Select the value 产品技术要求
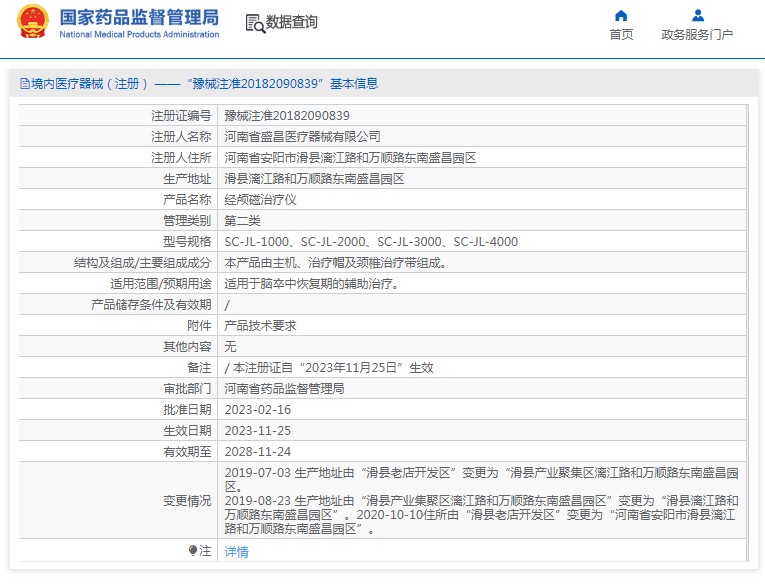Viewport: 765px width, 584px height. pos(260,325)
